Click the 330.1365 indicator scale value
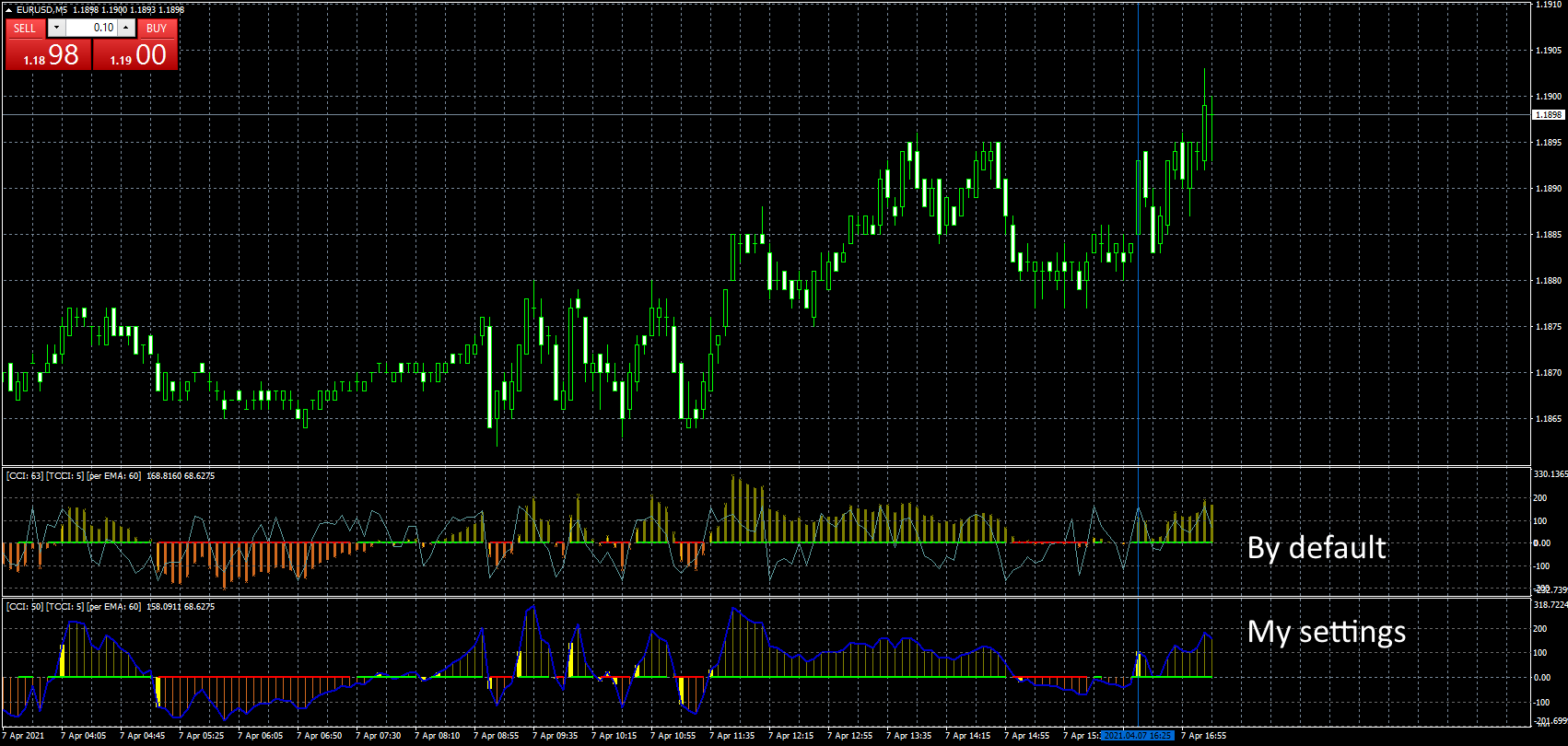 click(x=1550, y=474)
